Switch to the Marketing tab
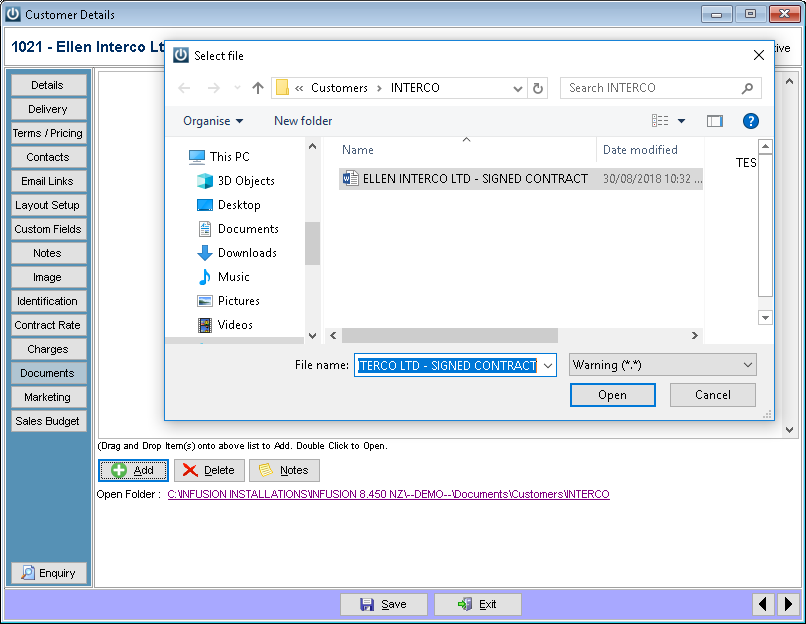 pos(48,397)
